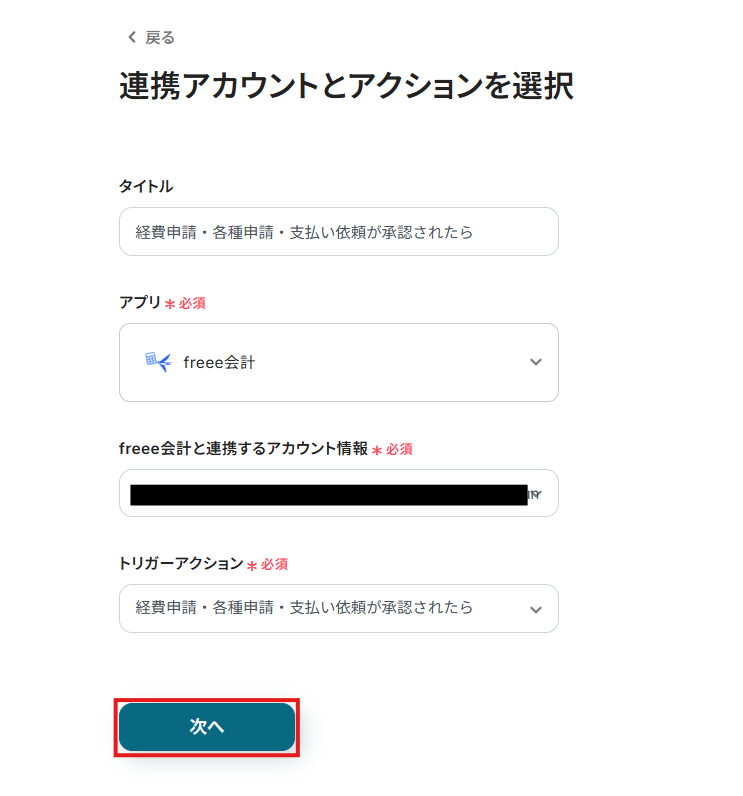
Task: Click the red asterisk beside アプリ
Action: [170, 303]
